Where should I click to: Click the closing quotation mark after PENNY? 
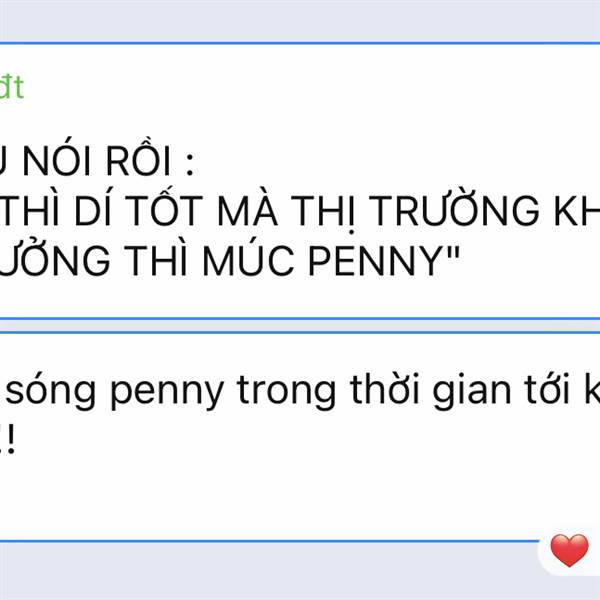(x=452, y=252)
